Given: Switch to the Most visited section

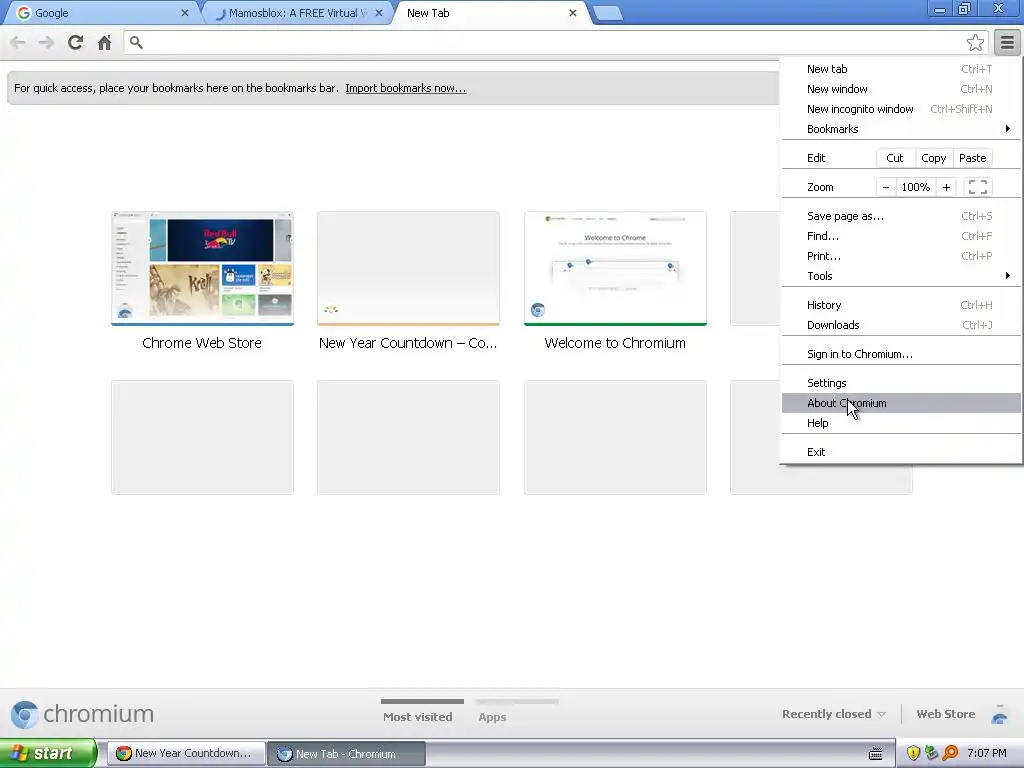Looking at the screenshot, I should point(418,716).
